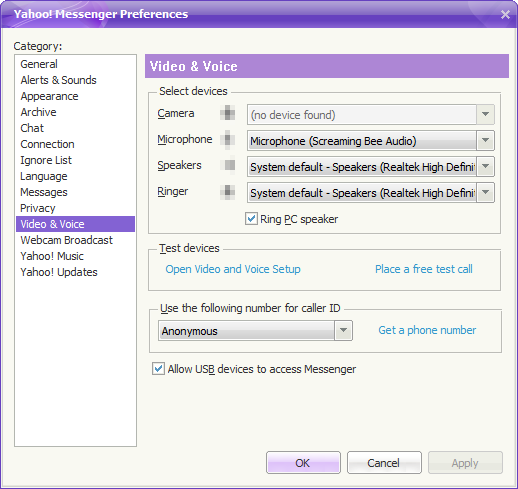Click the Microphone device icon
The width and height of the screenshot is (518, 489).
(x=228, y=139)
